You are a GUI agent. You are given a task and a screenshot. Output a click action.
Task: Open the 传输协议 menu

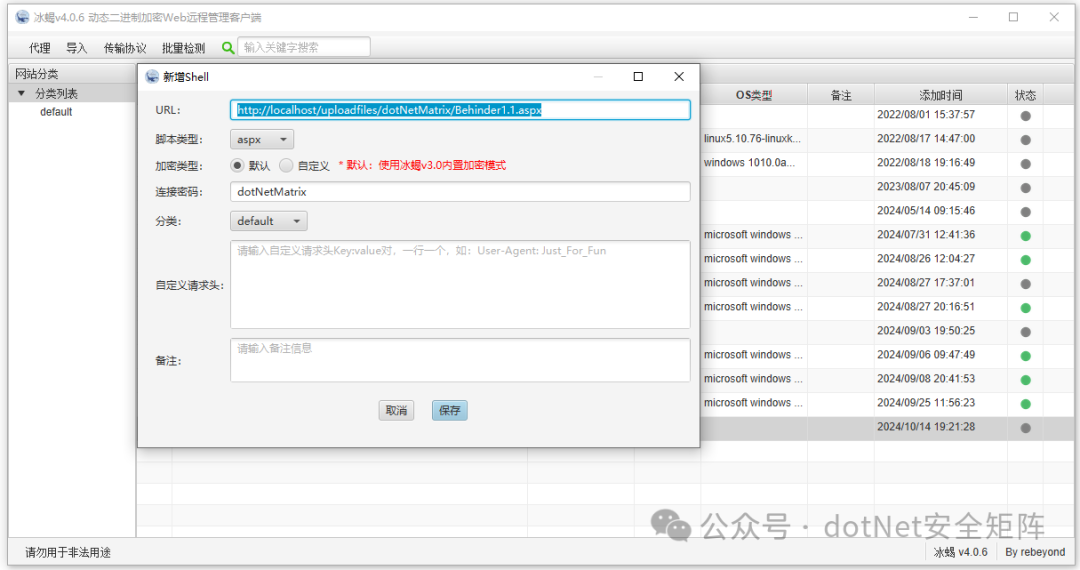coord(125,48)
